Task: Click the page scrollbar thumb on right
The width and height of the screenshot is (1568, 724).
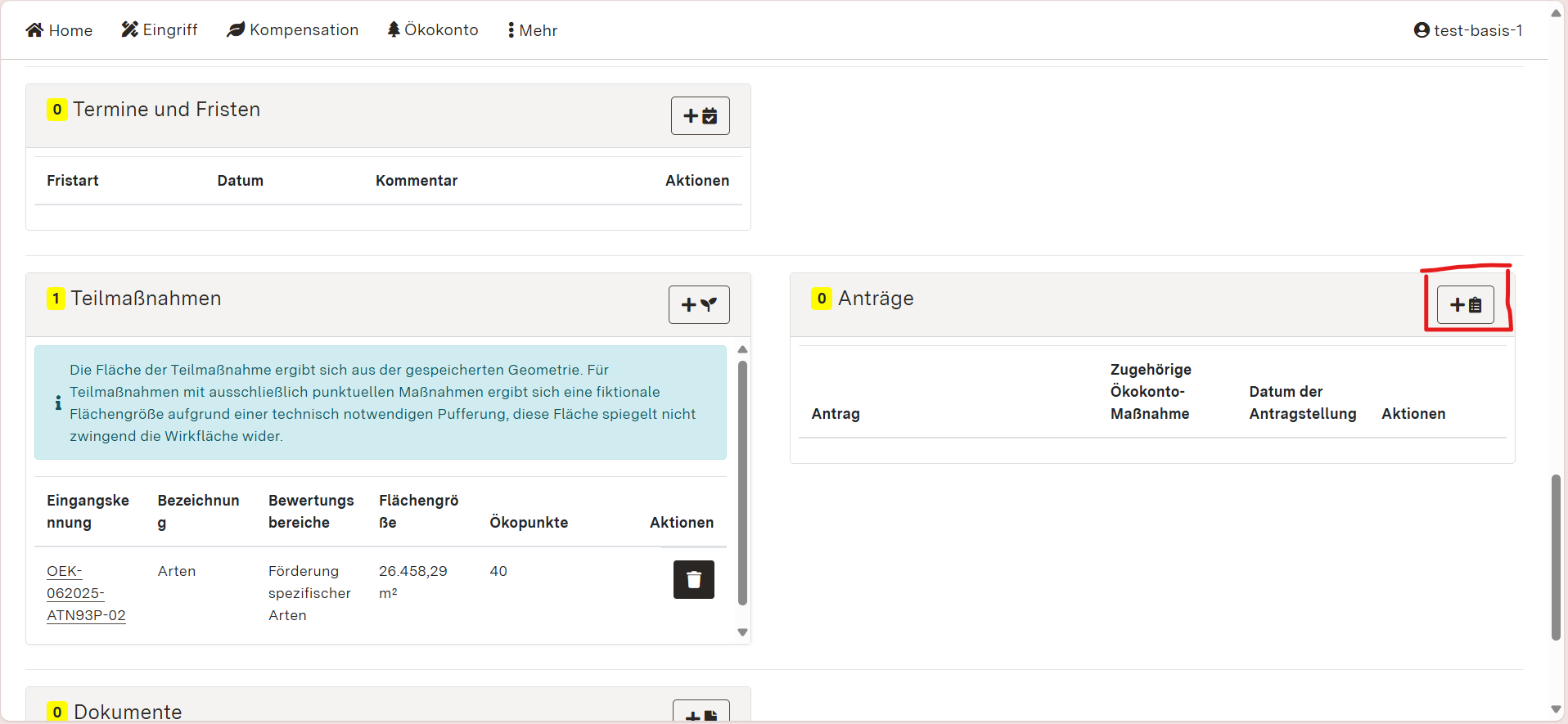Action: point(1556,556)
